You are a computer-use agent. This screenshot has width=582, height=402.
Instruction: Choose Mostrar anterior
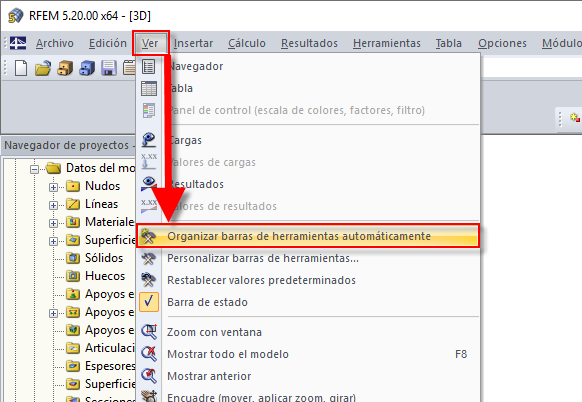tap(308, 376)
